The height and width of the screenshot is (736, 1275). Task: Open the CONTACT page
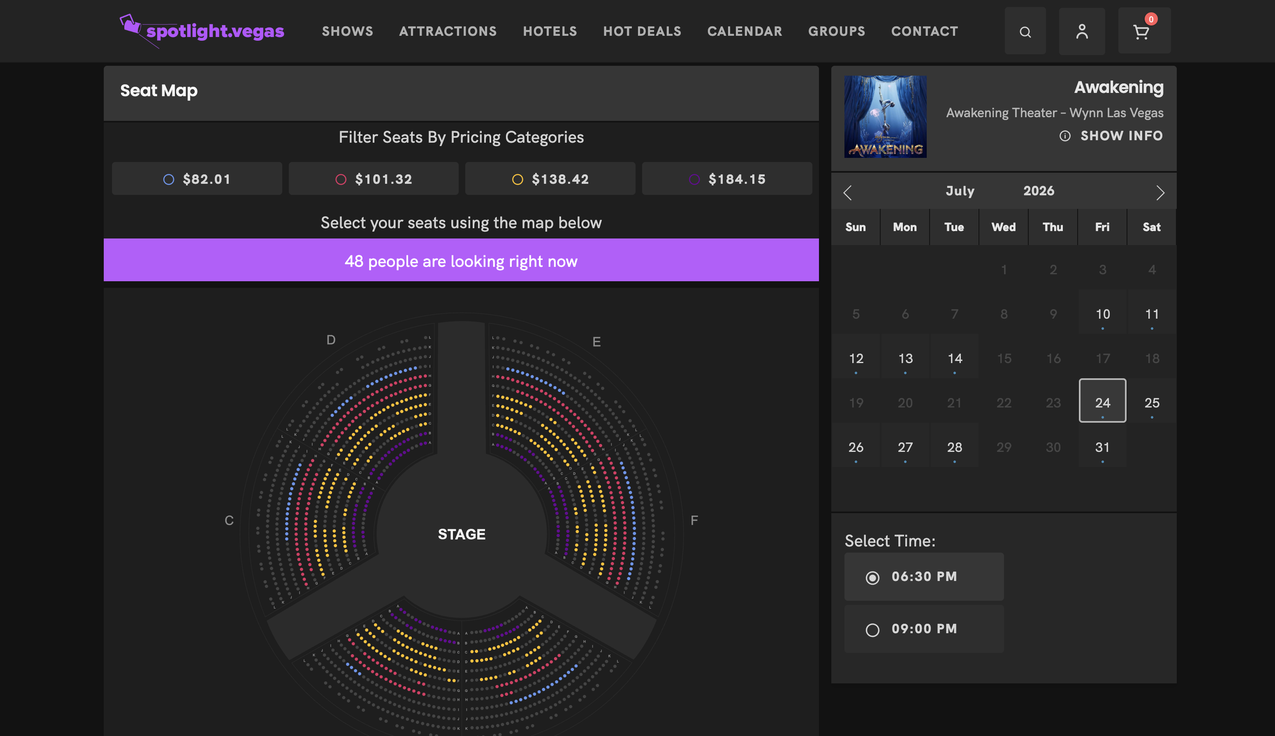pos(925,31)
